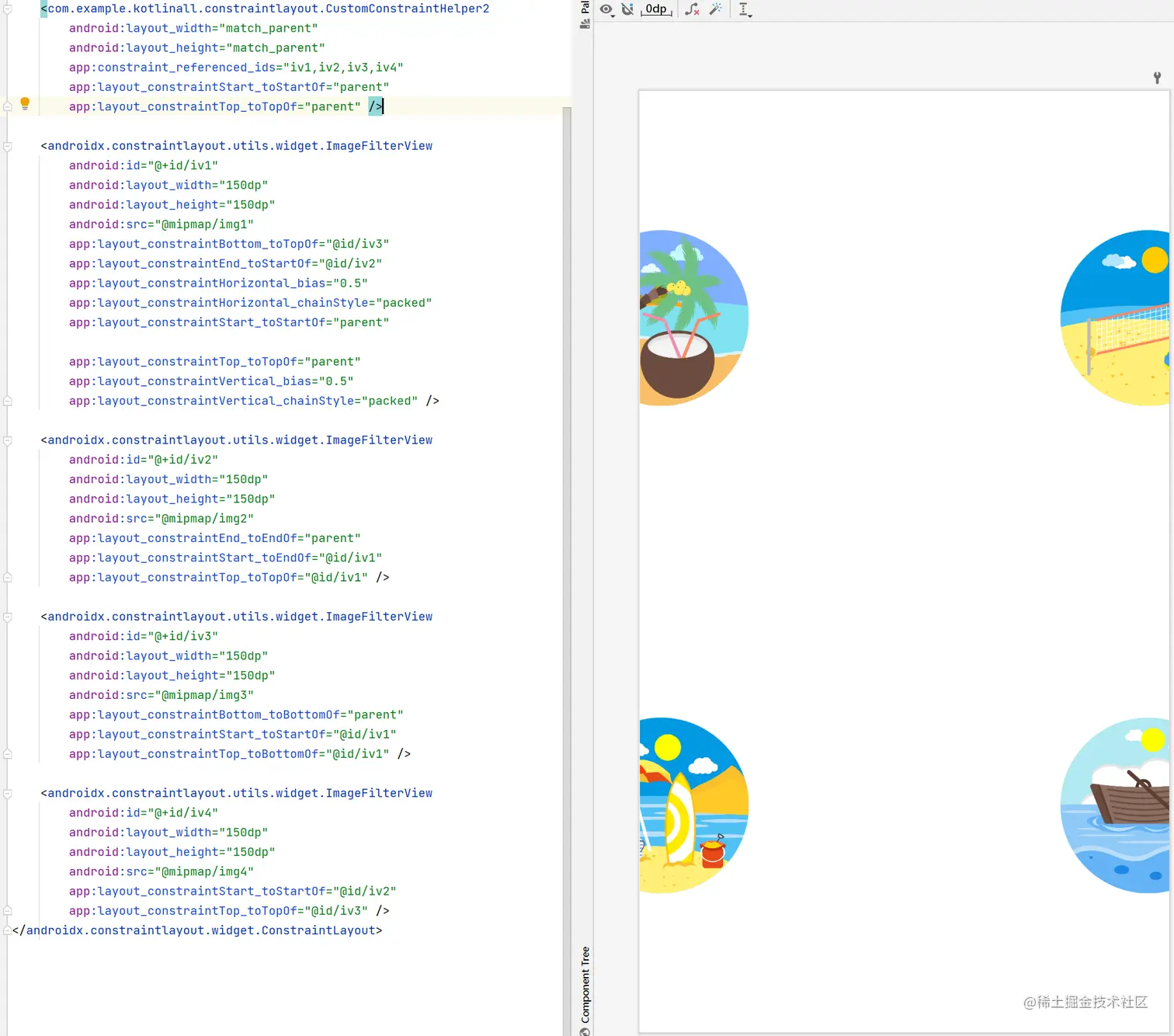Set default margins 0dp button
1174x1036 pixels.
point(656,9)
